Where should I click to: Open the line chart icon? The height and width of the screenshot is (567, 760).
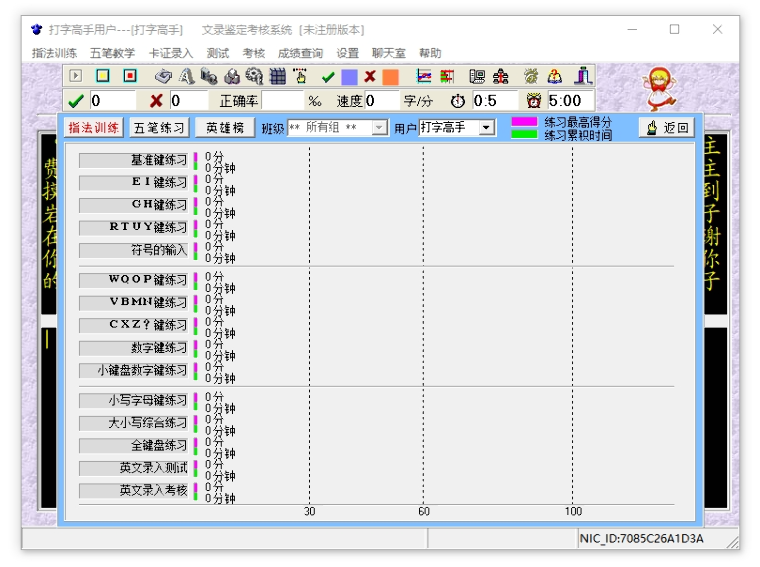tap(424, 76)
